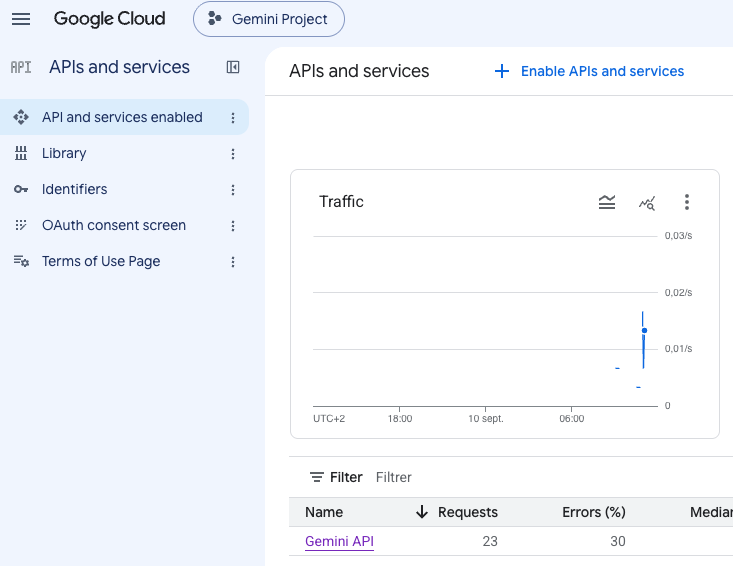Screen dimensions: 733x566
Task: Click Enable APIs and services
Action: click(x=589, y=71)
